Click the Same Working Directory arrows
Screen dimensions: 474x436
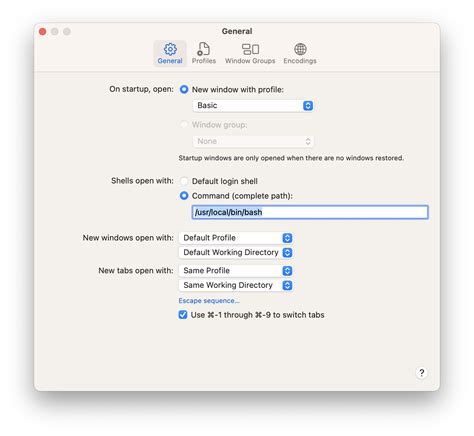pyautogui.click(x=287, y=285)
